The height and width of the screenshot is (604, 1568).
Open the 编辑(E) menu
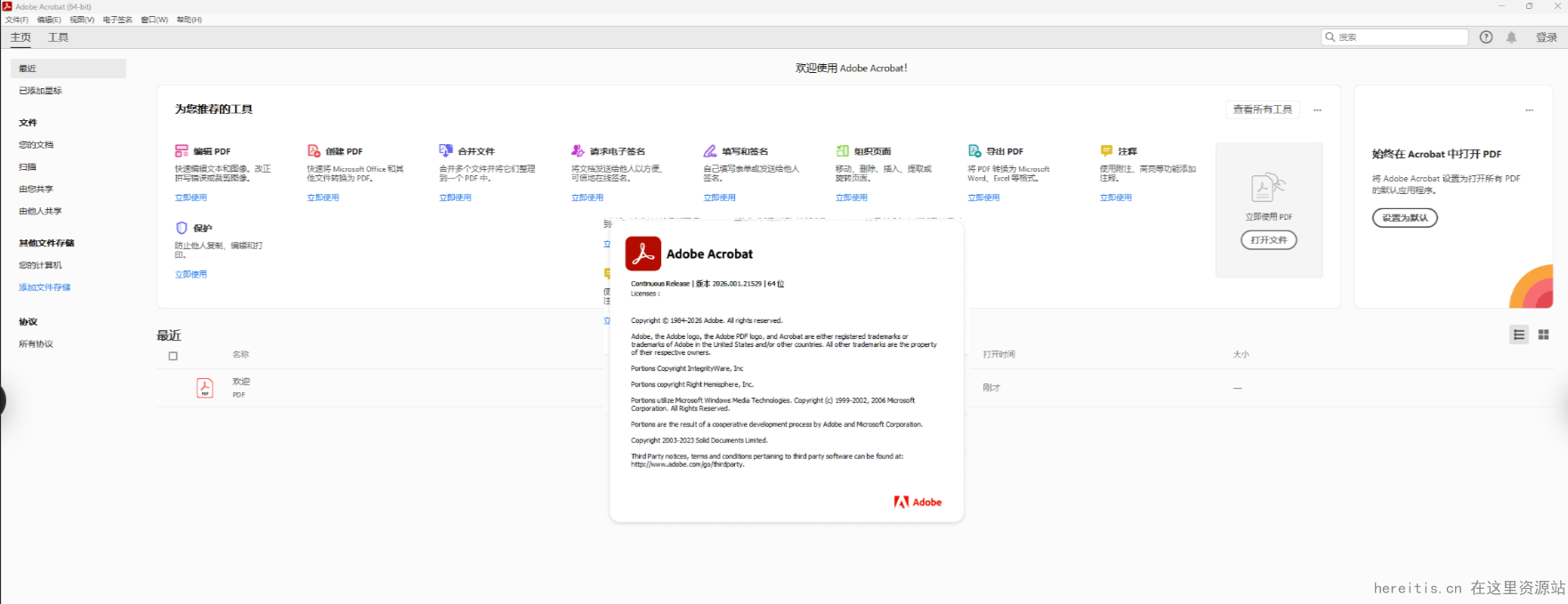(x=49, y=20)
